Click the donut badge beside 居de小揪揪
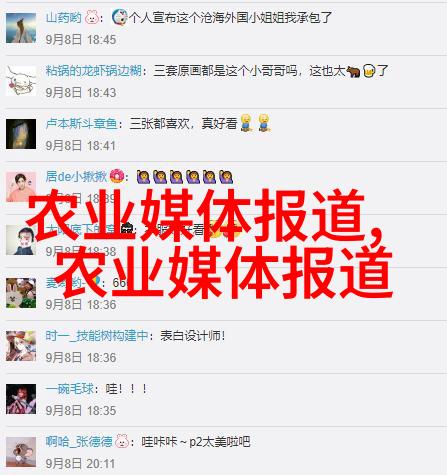 (117, 176)
